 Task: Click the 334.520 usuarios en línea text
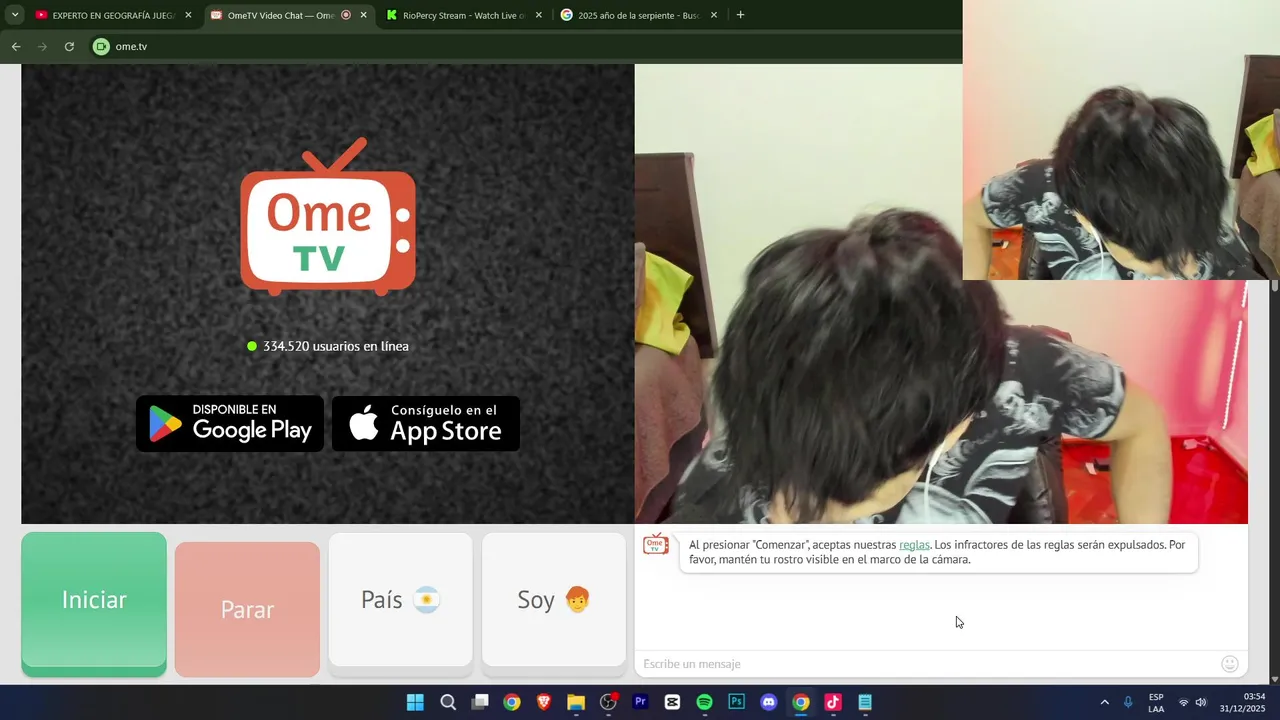(336, 346)
